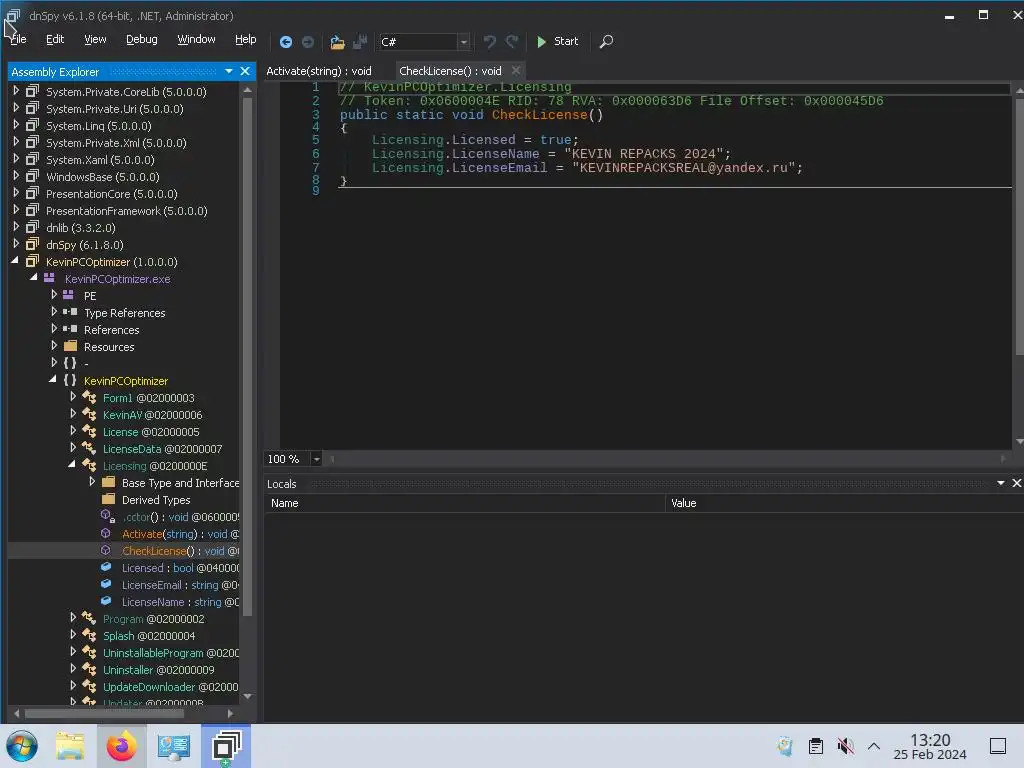Close the CheckLicense() : void tab
1024x768 pixels.
click(516, 70)
